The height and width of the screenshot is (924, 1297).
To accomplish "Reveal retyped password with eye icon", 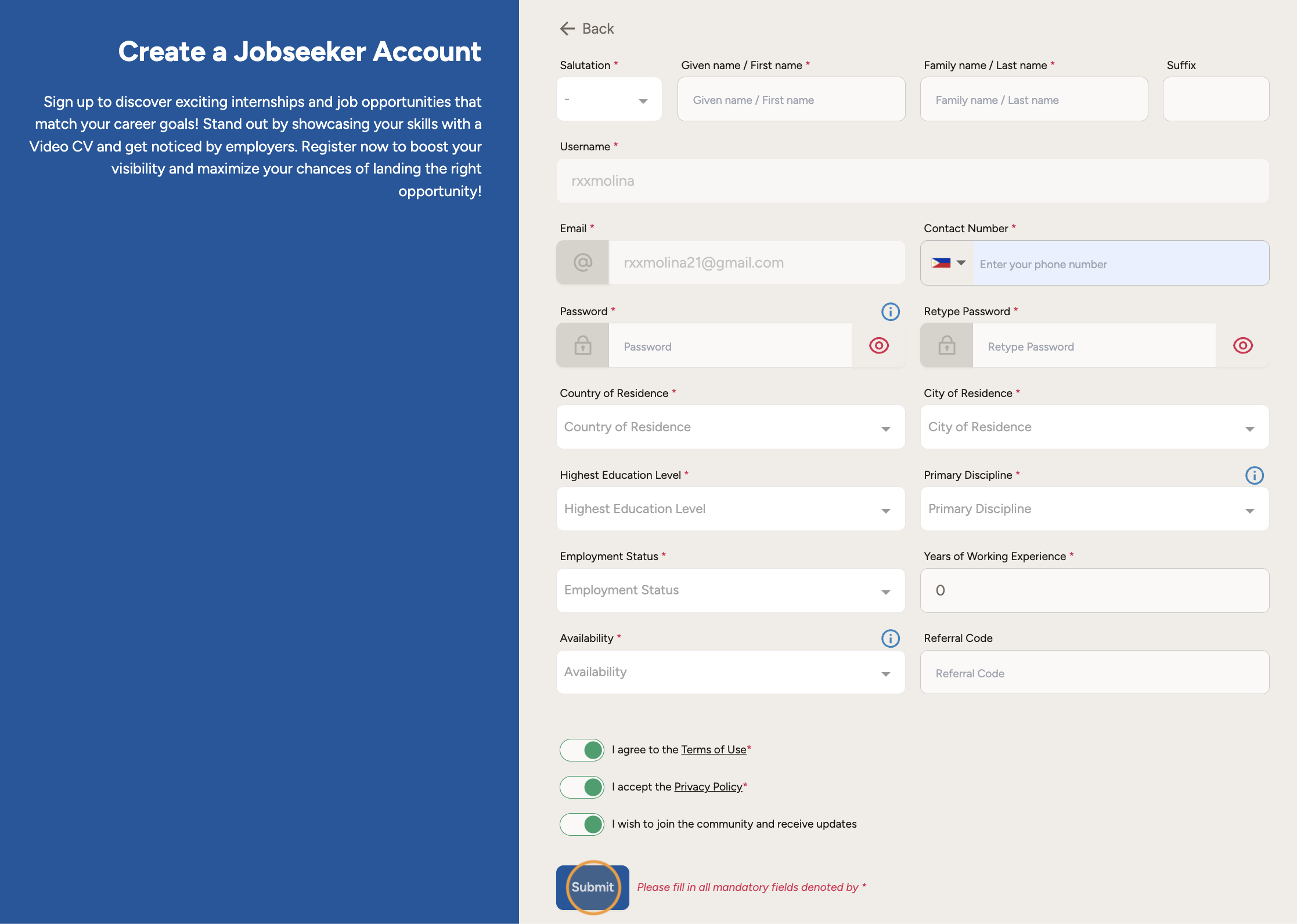I will (1242, 346).
